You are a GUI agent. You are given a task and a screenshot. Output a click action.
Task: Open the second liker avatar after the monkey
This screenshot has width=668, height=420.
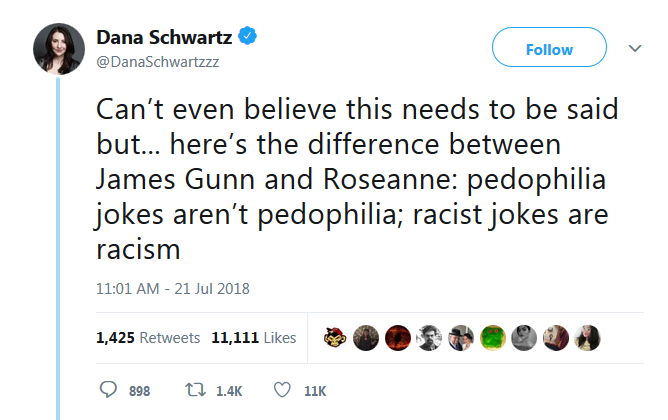click(x=367, y=338)
